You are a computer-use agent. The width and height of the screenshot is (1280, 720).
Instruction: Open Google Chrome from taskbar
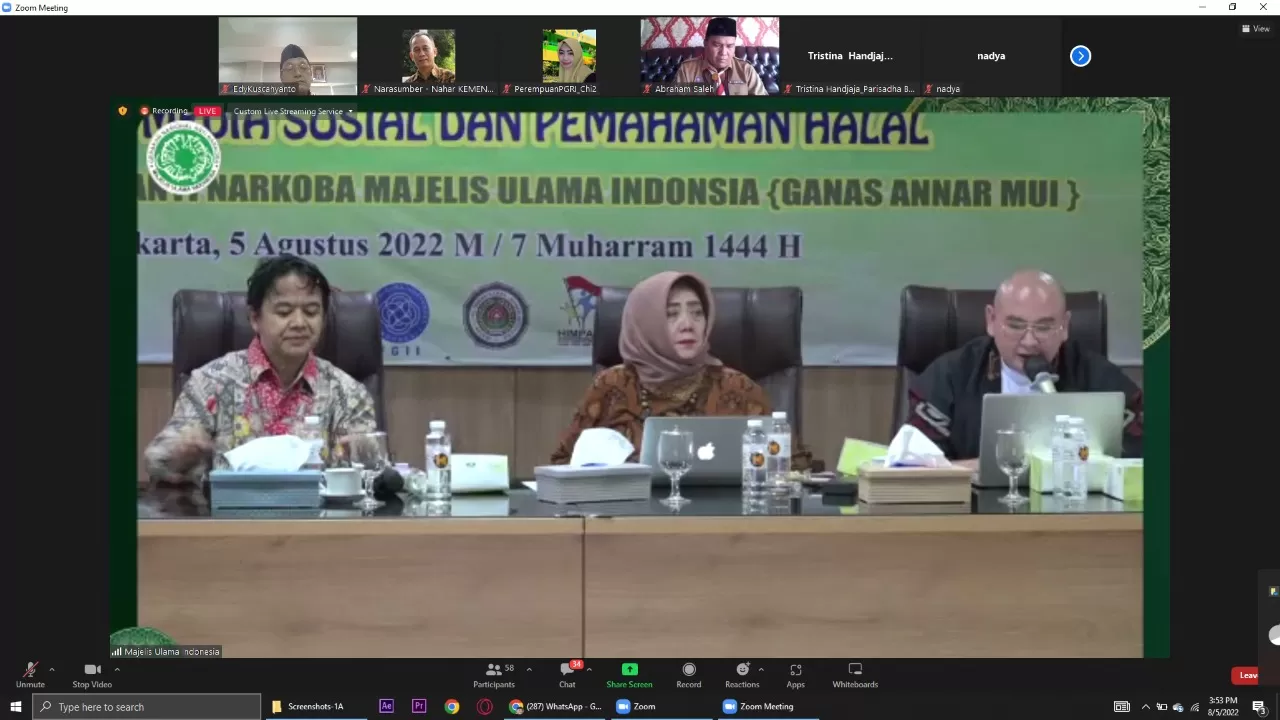tap(452, 706)
